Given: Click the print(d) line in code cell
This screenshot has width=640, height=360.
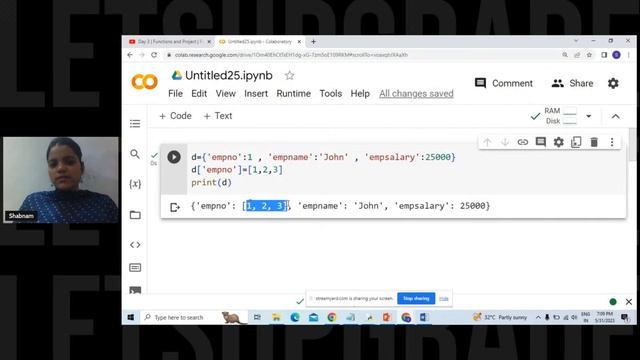Looking at the screenshot, I should [x=211, y=182].
